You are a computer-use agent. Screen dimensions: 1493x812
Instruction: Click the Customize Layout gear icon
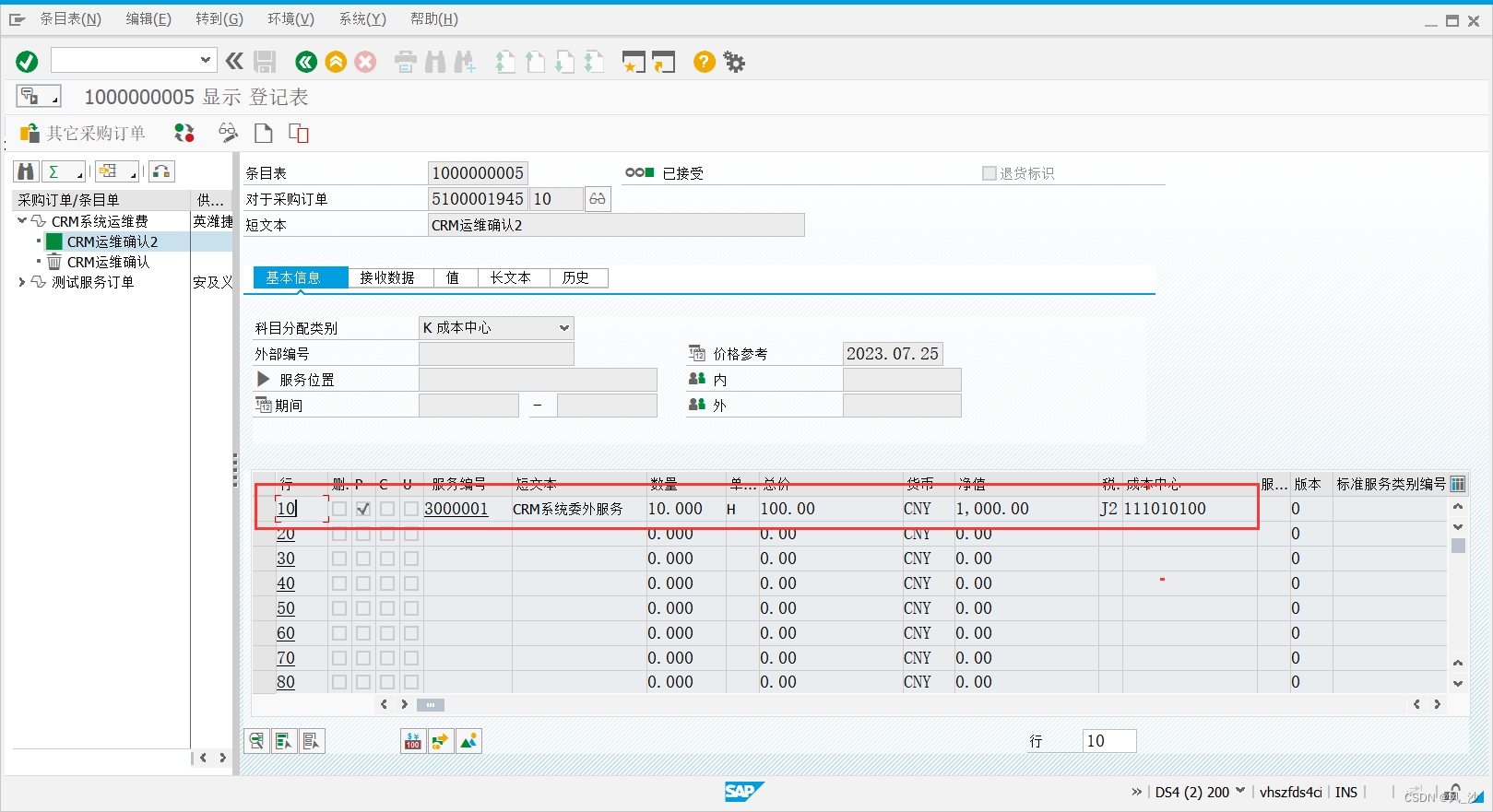734,62
